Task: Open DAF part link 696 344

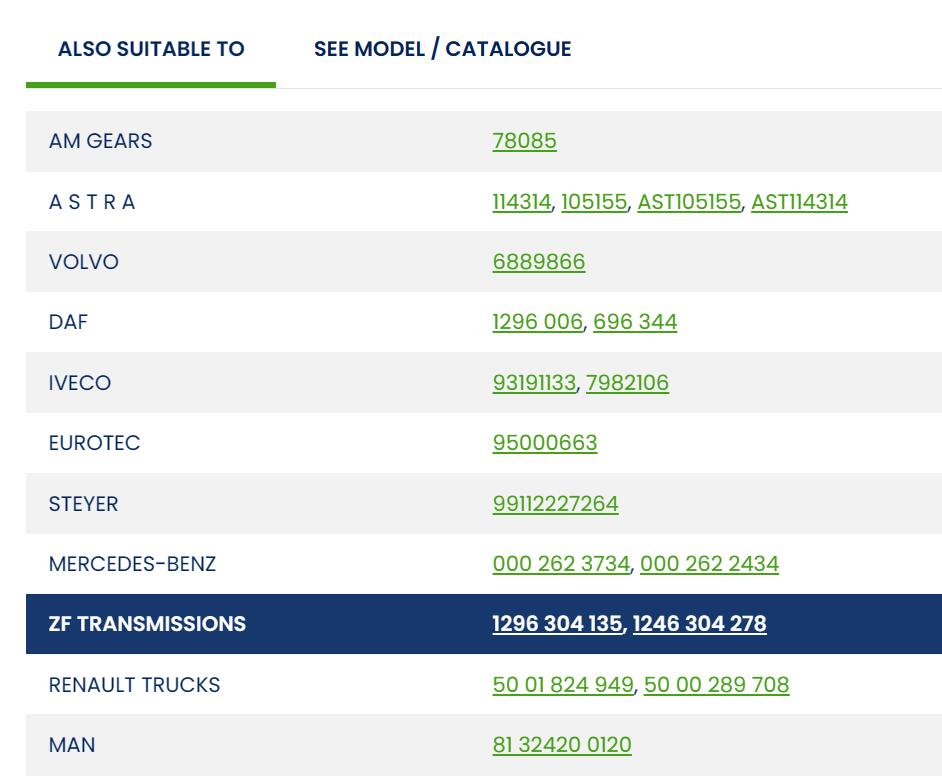Action: click(635, 322)
